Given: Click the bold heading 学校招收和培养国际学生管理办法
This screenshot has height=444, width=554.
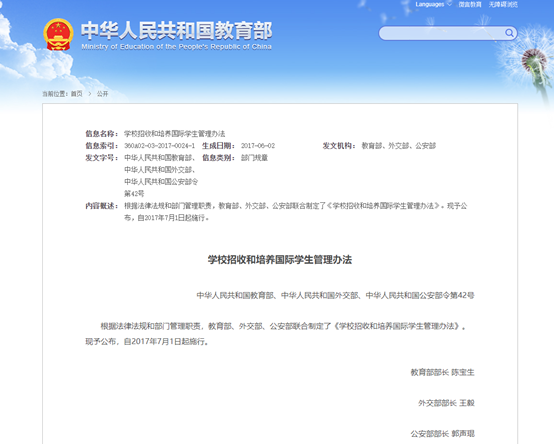Looking at the screenshot, I should tap(280, 260).
